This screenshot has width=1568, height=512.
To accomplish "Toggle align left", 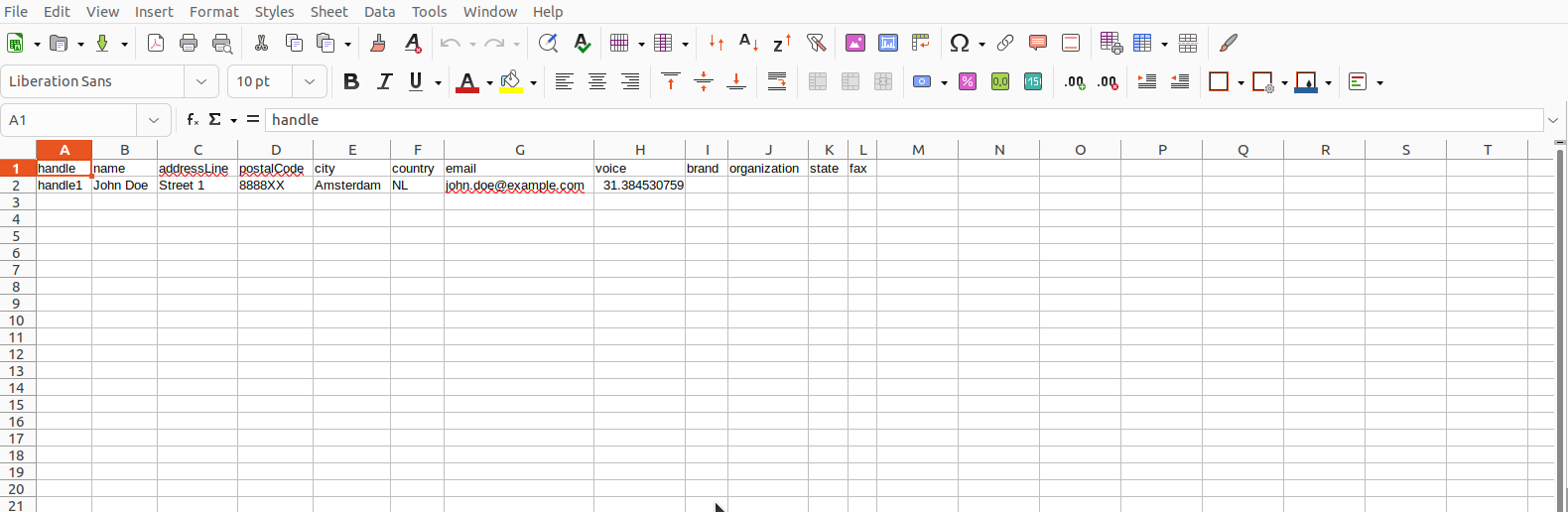I will [564, 81].
